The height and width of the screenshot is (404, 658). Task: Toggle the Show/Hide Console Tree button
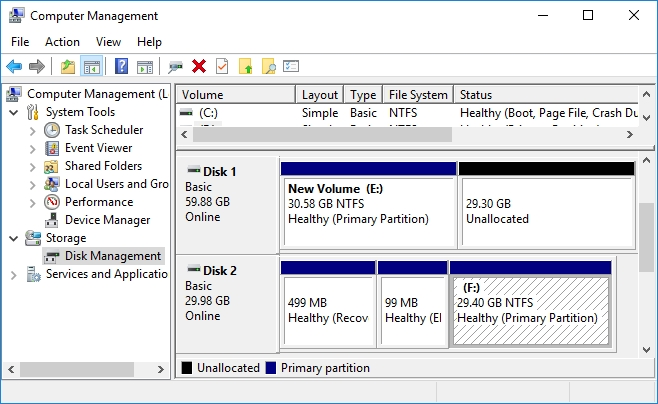click(91, 66)
